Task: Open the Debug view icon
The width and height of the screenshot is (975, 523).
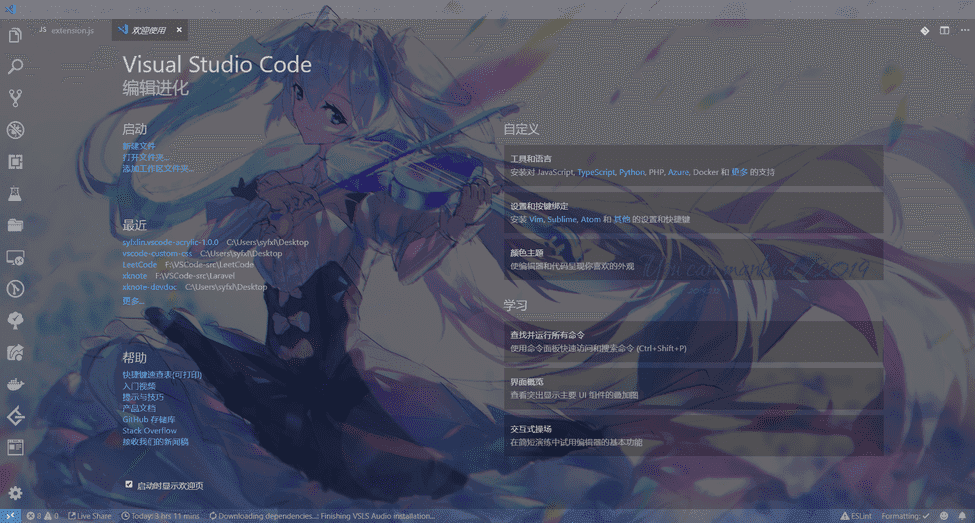Action: 15,130
